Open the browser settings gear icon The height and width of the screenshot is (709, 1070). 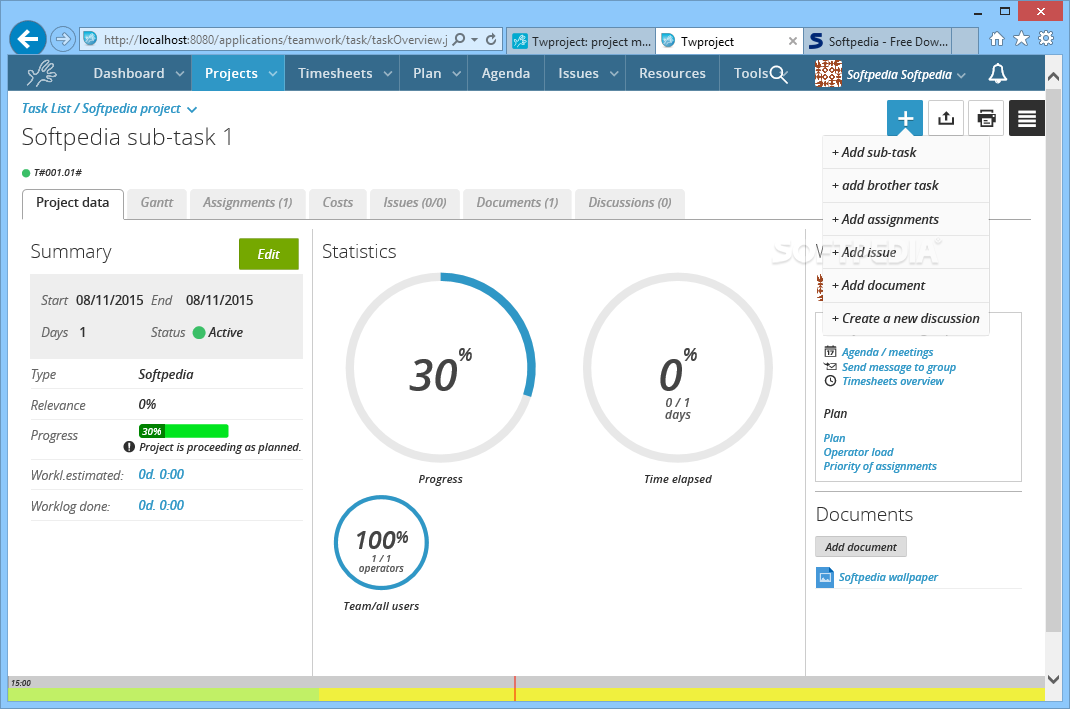(x=1045, y=38)
